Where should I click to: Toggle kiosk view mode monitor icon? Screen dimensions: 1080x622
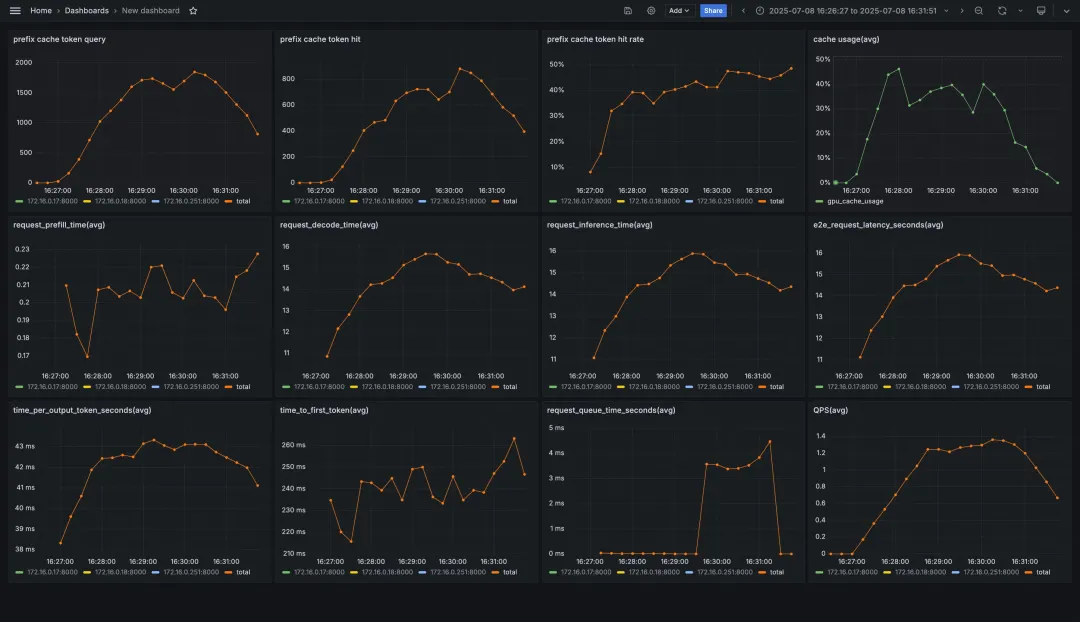tap(1041, 10)
